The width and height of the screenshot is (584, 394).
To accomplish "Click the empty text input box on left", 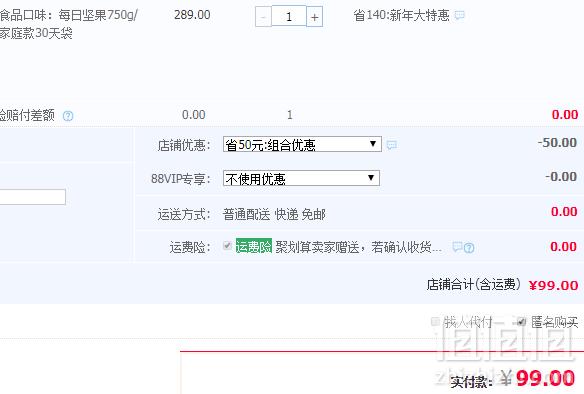I will (x=33, y=197).
